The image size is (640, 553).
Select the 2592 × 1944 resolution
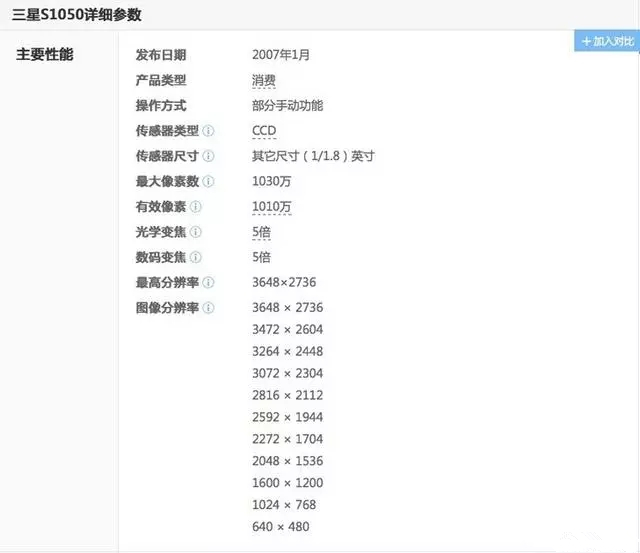coord(287,418)
